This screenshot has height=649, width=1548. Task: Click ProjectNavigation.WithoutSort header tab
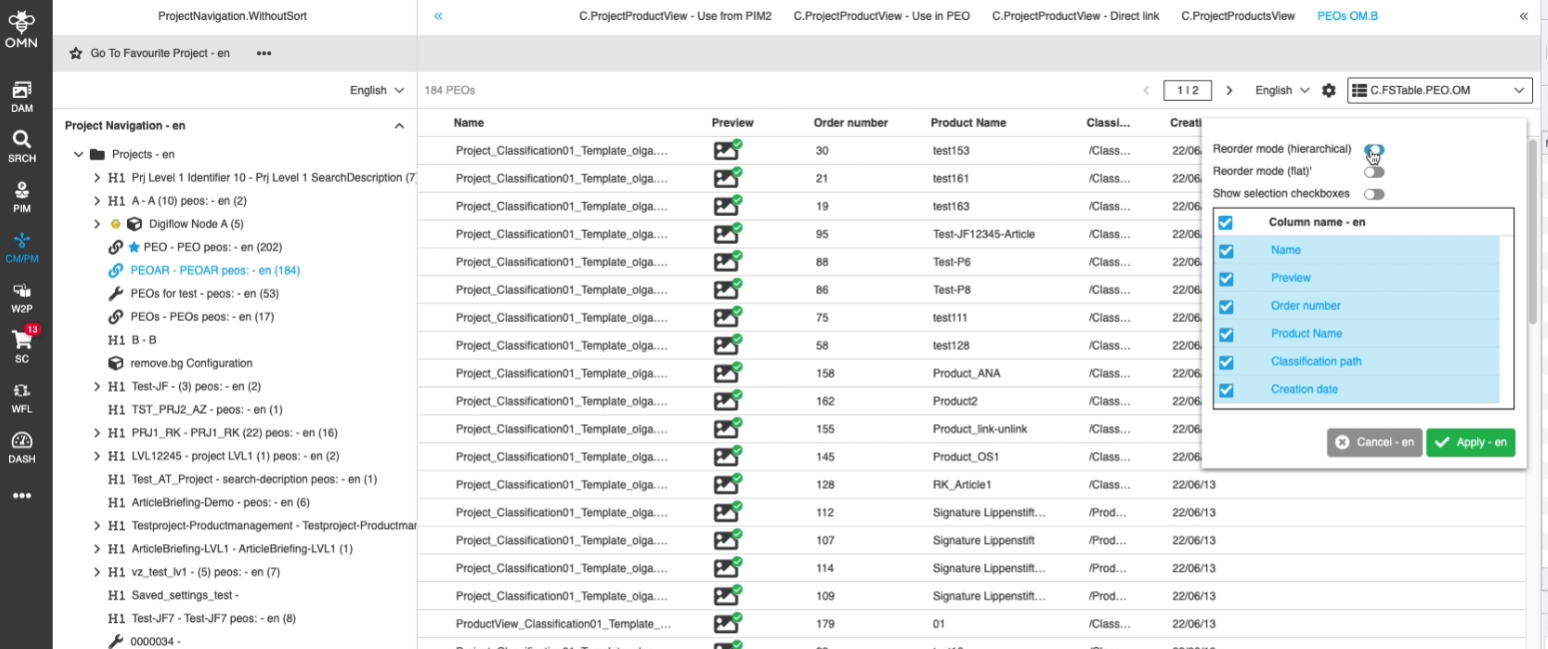[x=233, y=16]
